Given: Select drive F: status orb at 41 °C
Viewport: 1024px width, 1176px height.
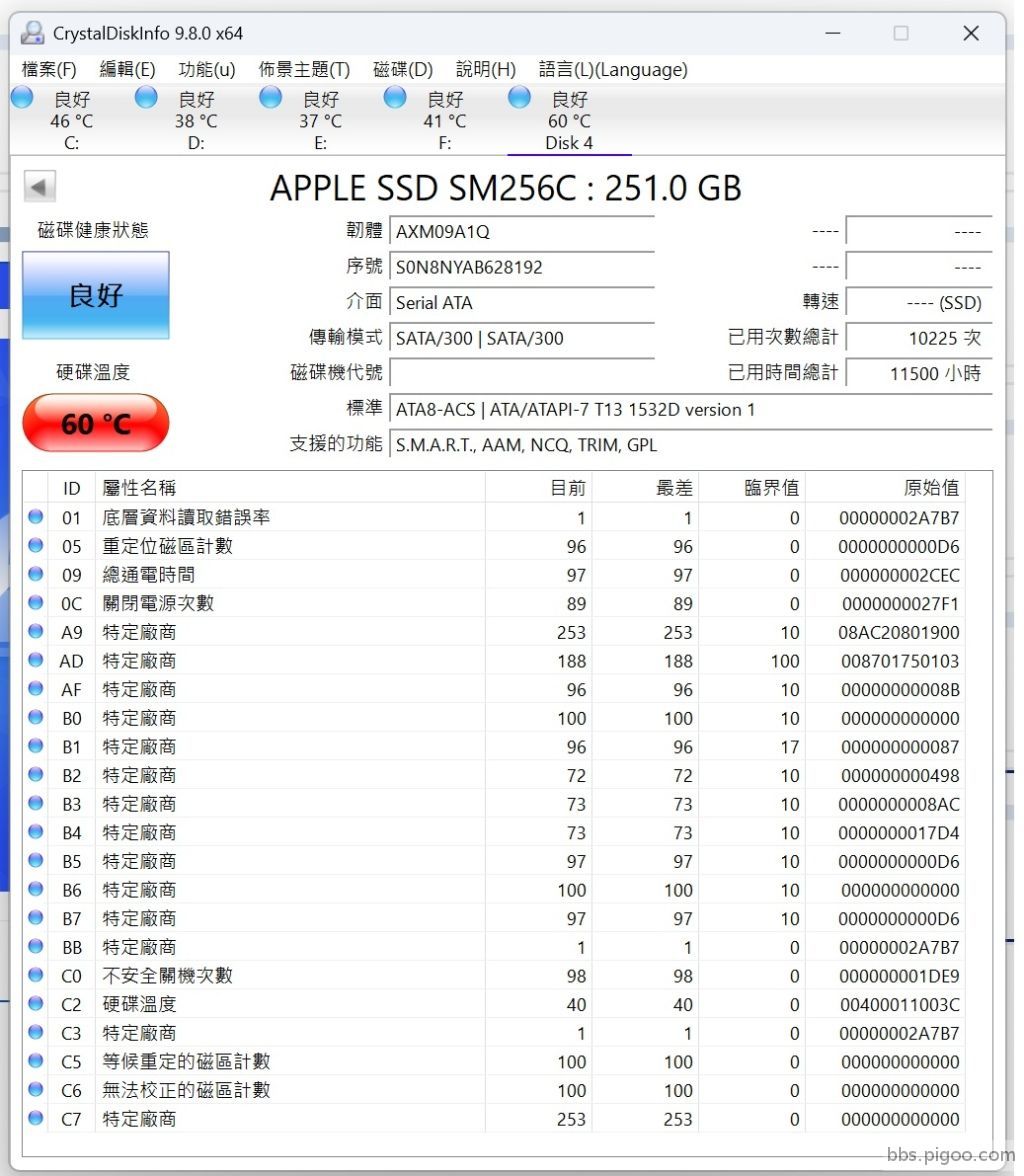Looking at the screenshot, I should pos(395,98).
